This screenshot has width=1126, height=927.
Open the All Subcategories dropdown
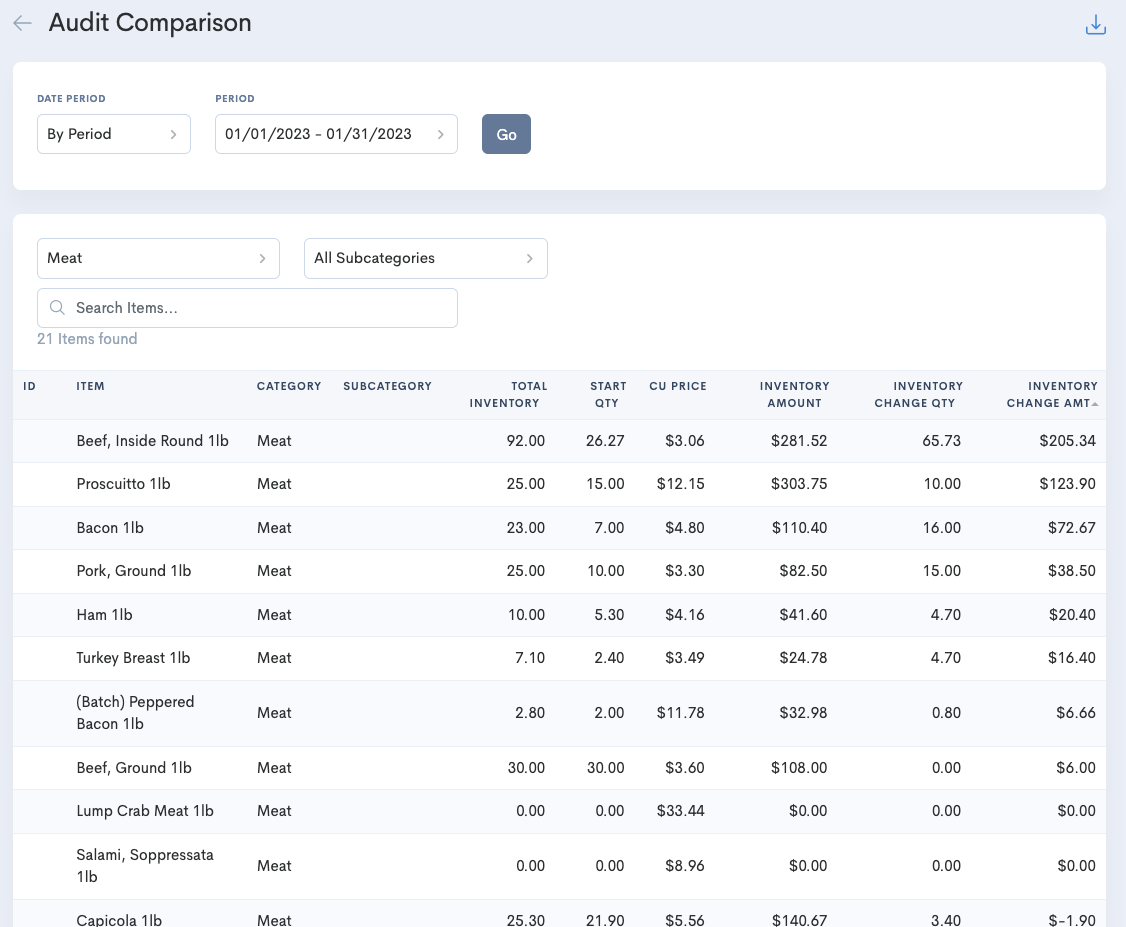pyautogui.click(x=426, y=258)
